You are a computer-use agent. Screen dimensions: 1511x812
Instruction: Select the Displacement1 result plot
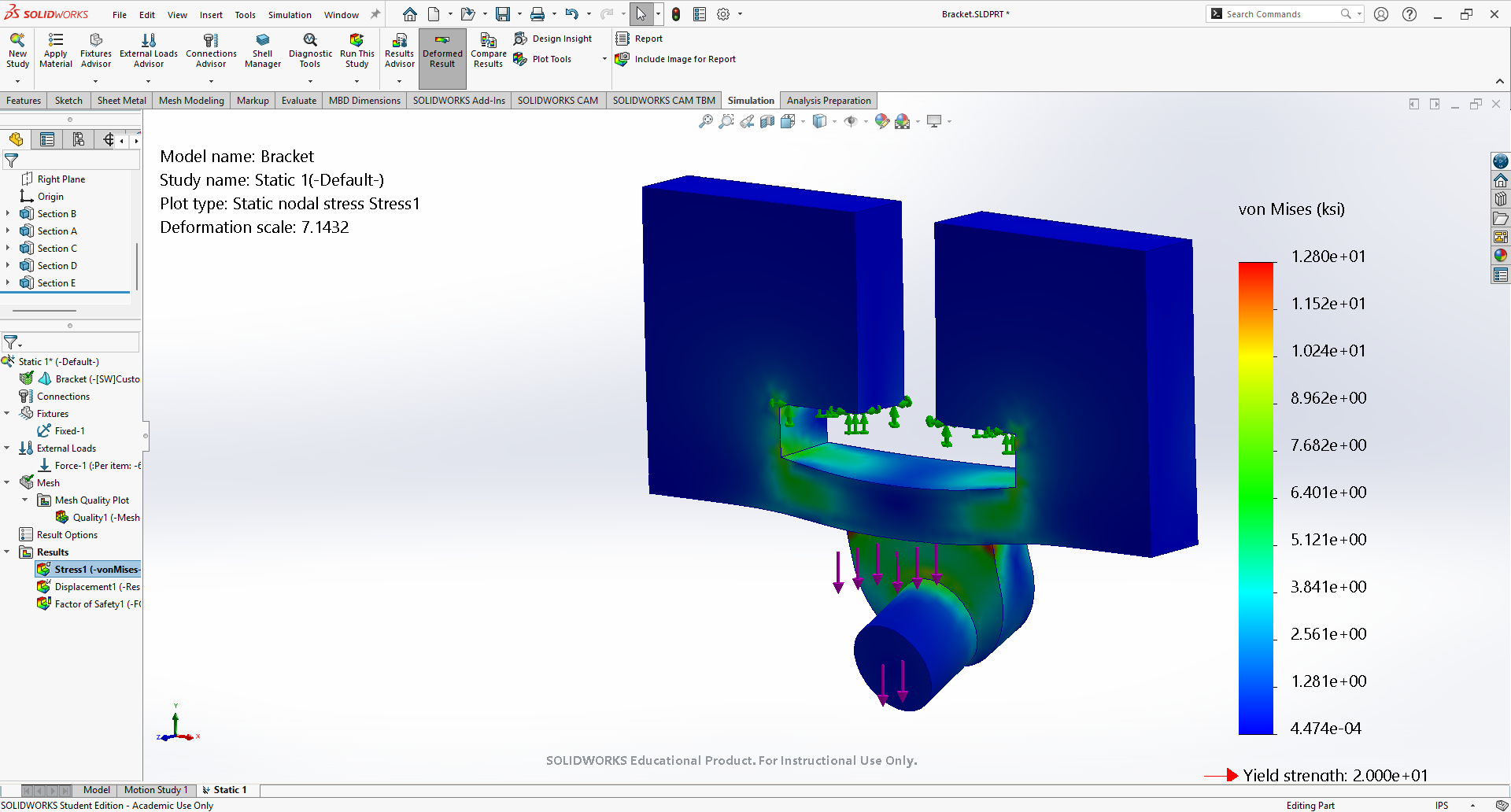(x=89, y=586)
